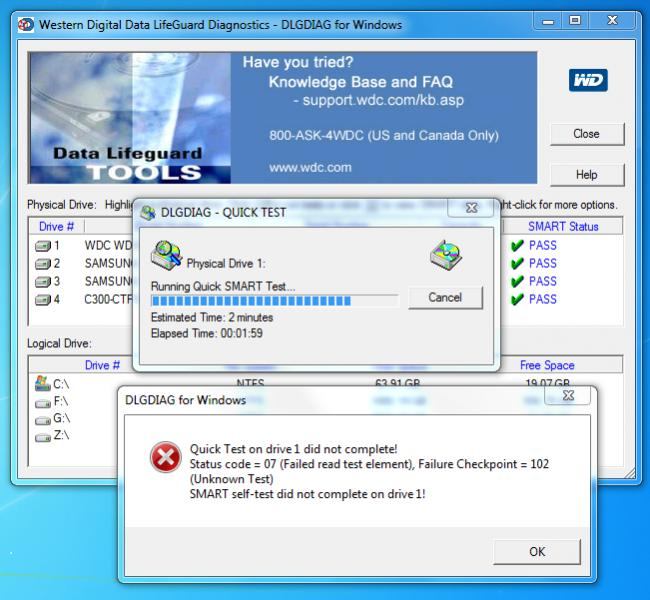Image resolution: width=650 pixels, height=600 pixels.
Task: Click the red error icon in dialog
Action: coord(165,457)
